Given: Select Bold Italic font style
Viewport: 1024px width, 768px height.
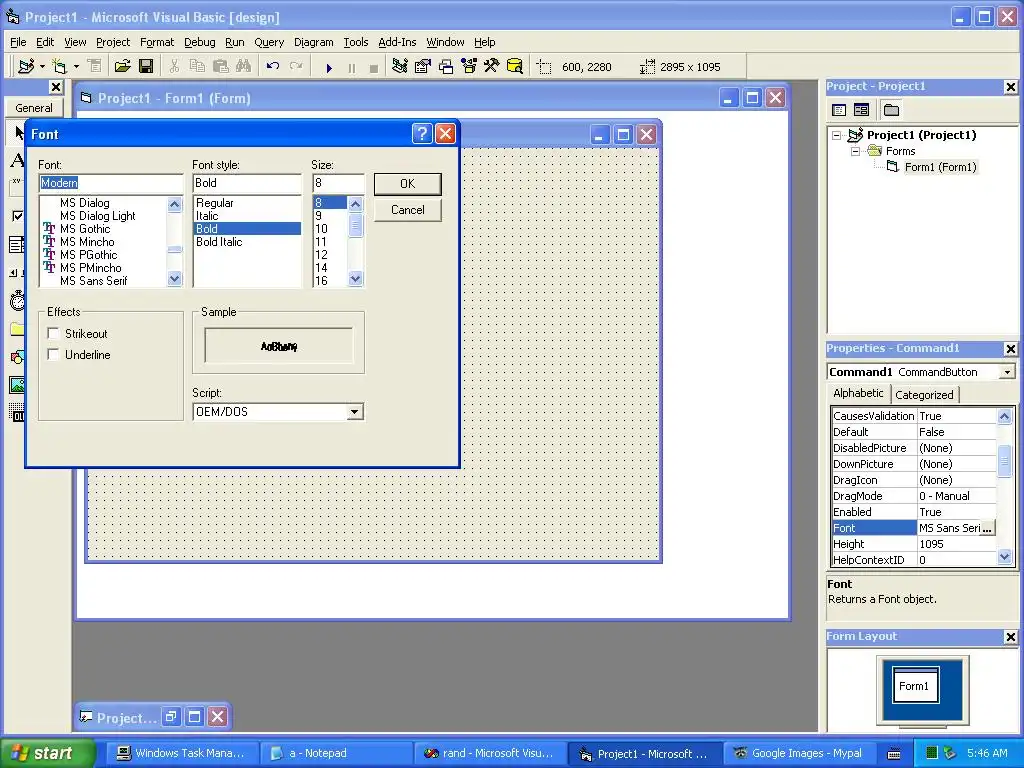Looking at the screenshot, I should pos(219,242).
